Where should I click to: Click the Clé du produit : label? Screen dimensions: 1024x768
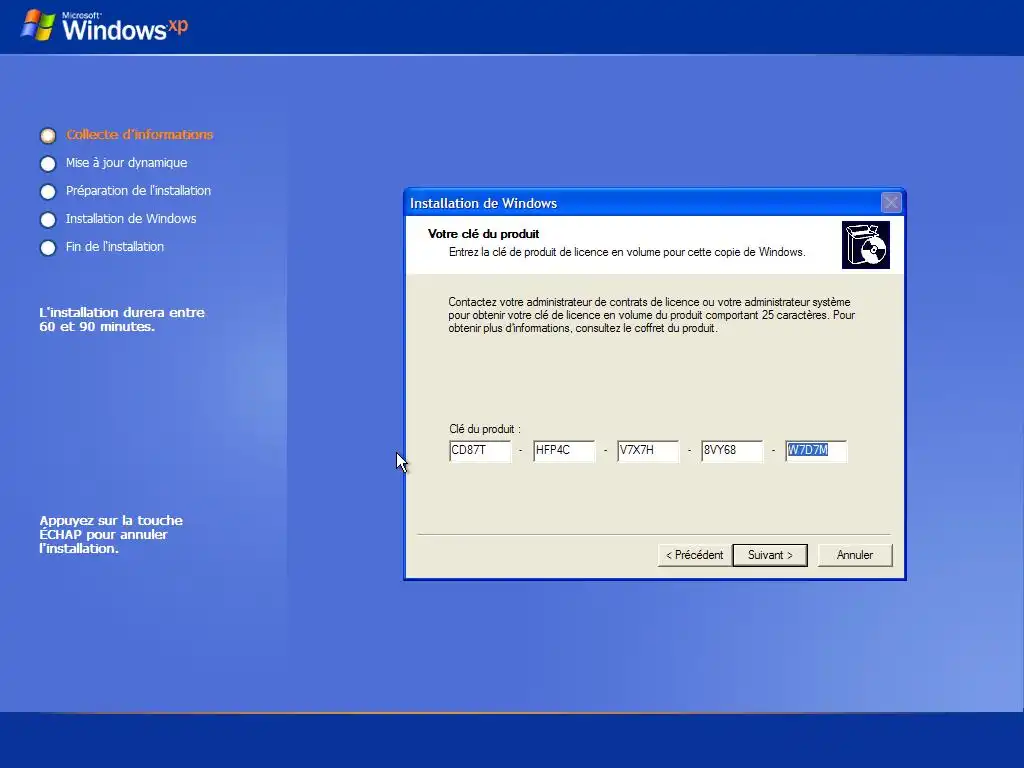(x=485, y=429)
